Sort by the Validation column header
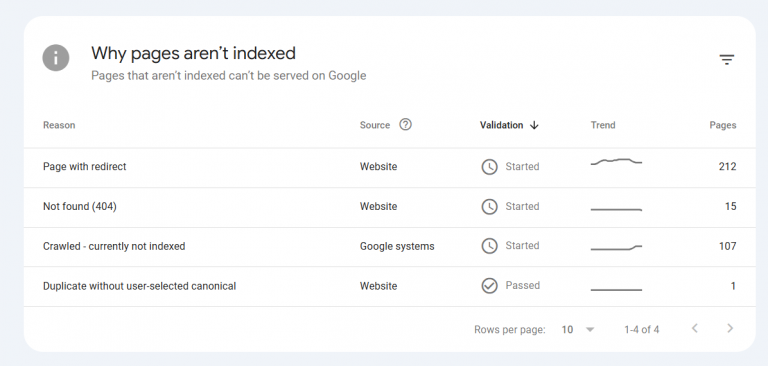Viewport: 768px width, 366px height. (x=501, y=125)
